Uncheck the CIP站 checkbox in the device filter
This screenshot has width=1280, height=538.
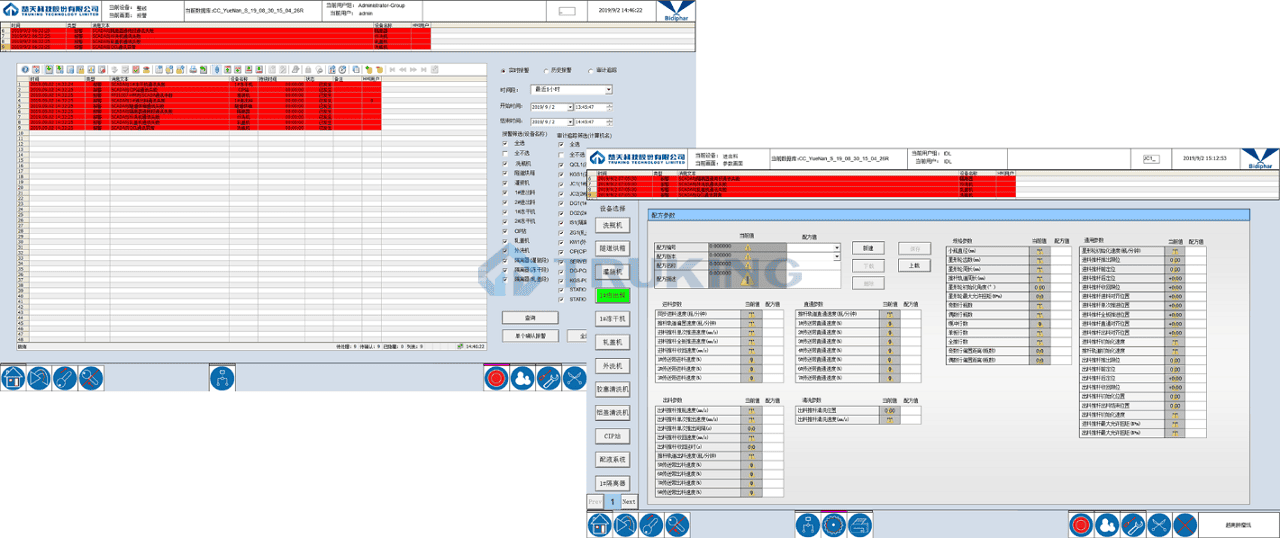[x=505, y=230]
